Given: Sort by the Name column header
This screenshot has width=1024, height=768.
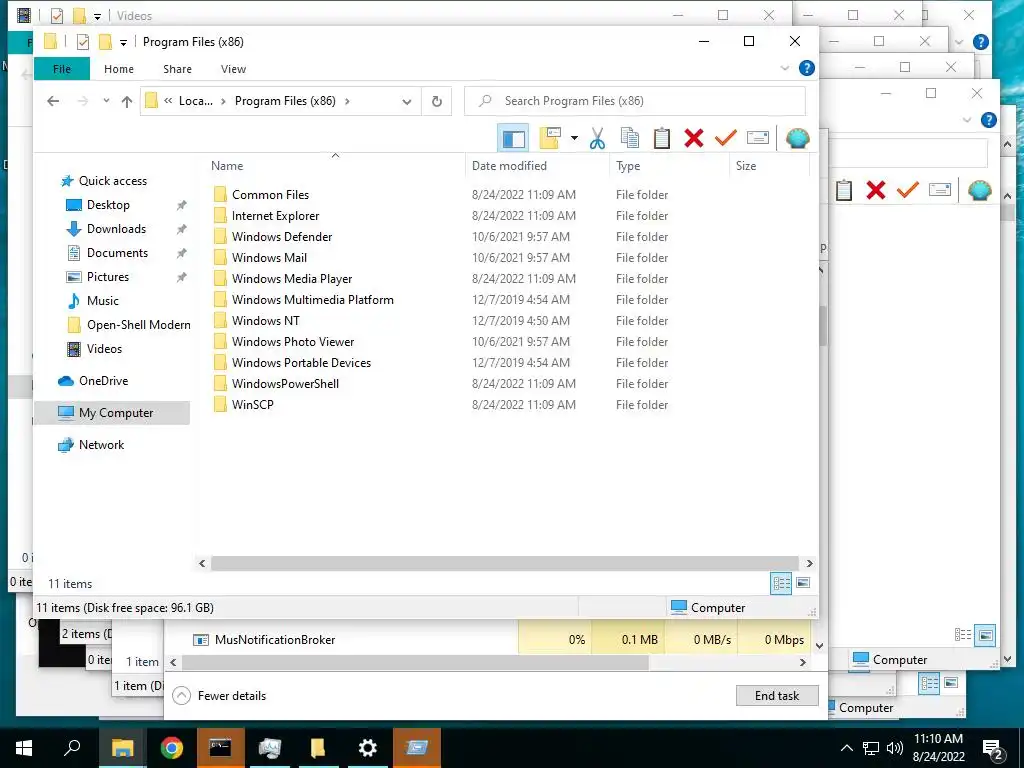Looking at the screenshot, I should click(x=227, y=166).
